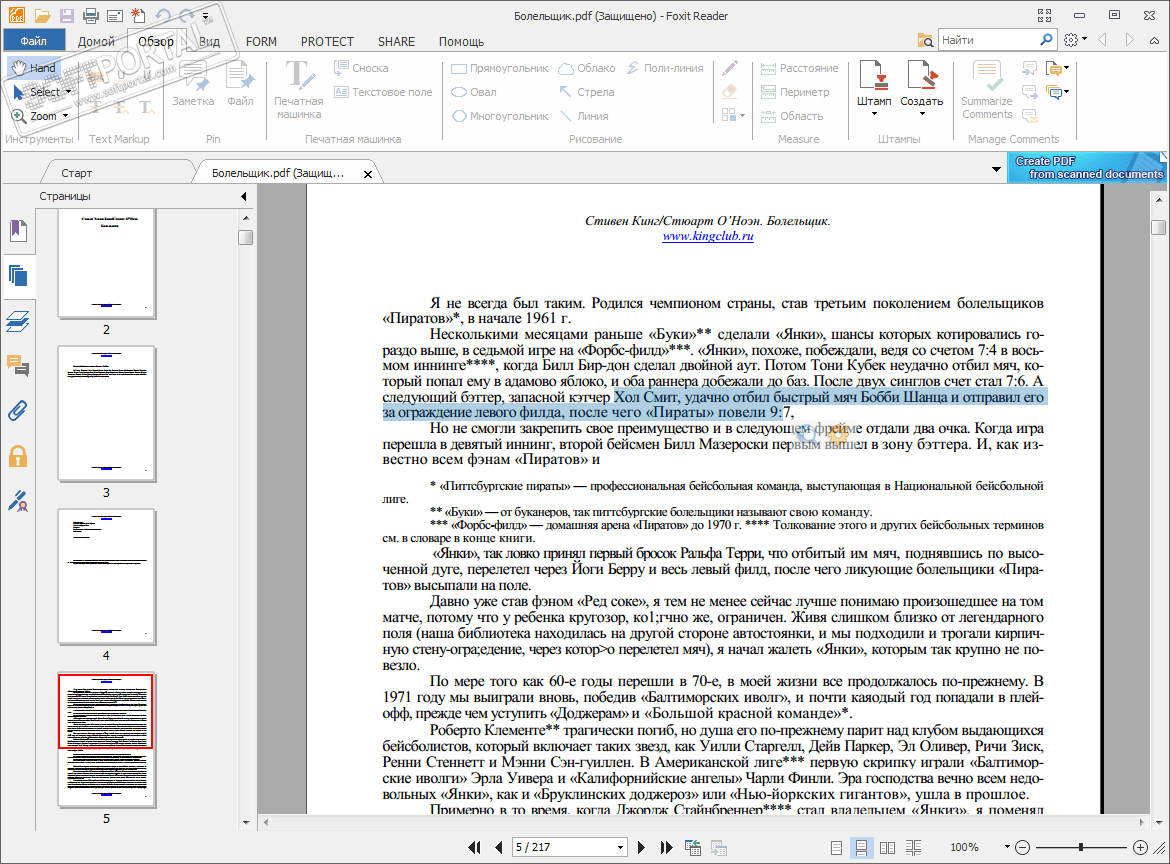The image size is (1170, 864).
Task: Expand the Select tool dropdown
Action: (69, 92)
